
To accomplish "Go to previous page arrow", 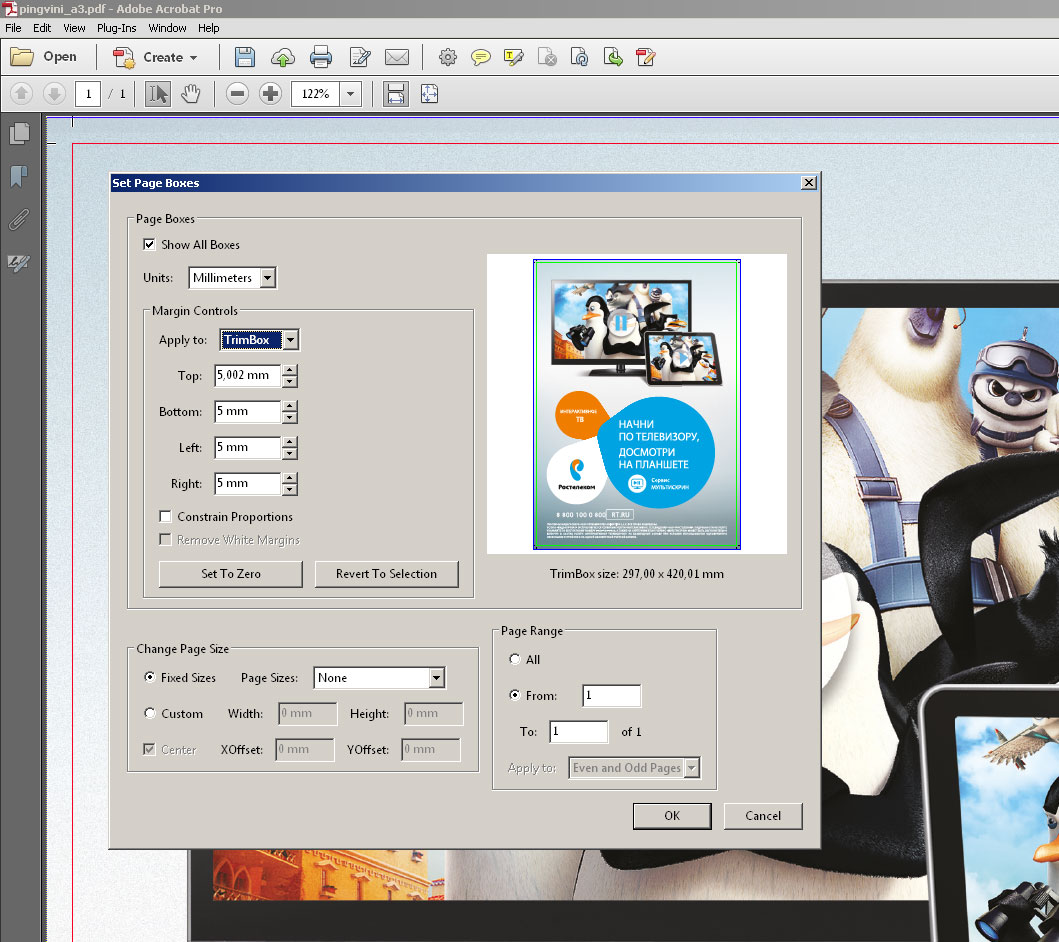I will 21,93.
